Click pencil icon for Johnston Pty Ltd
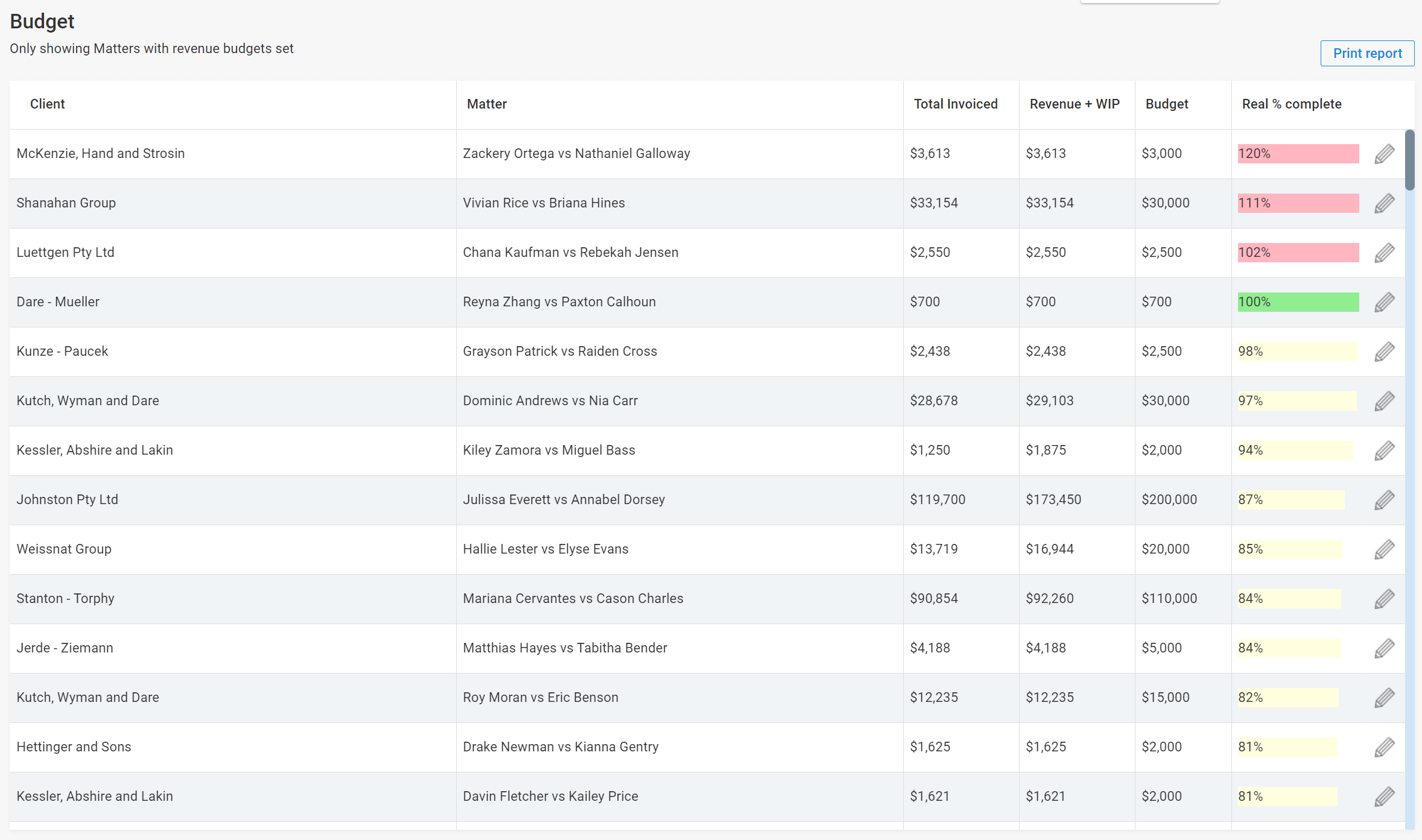Viewport: 1422px width, 840px height. 1384,500
